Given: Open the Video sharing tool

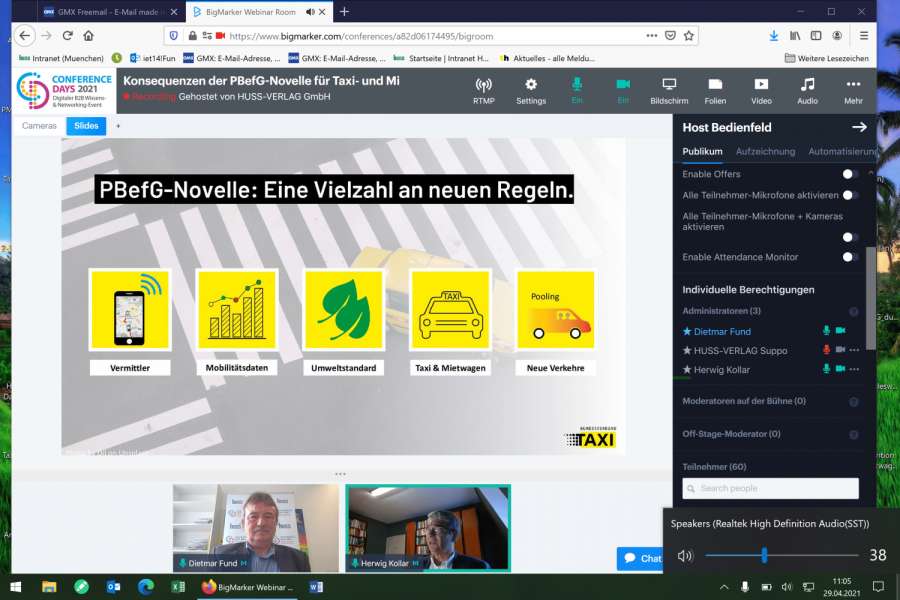Looking at the screenshot, I should click(761, 91).
